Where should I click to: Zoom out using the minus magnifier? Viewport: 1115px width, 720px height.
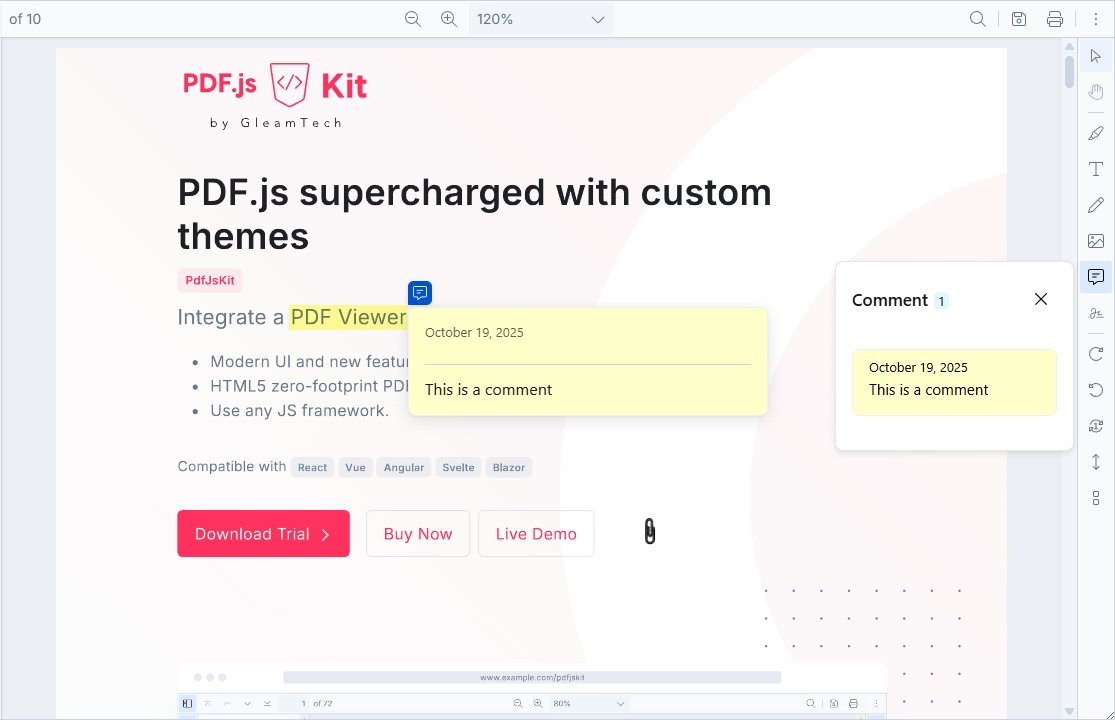[412, 19]
